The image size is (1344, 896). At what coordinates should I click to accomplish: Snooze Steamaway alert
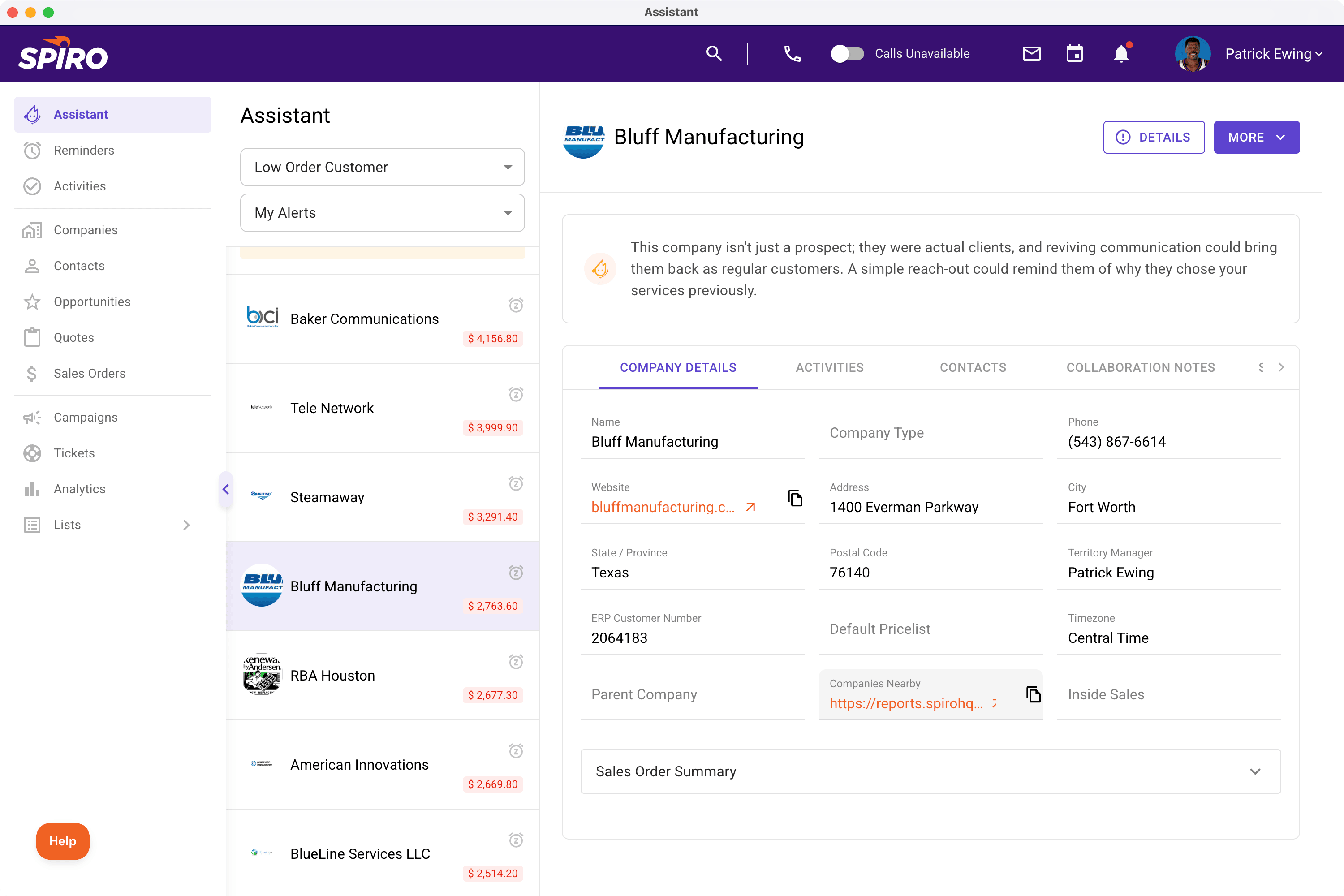coord(516,483)
